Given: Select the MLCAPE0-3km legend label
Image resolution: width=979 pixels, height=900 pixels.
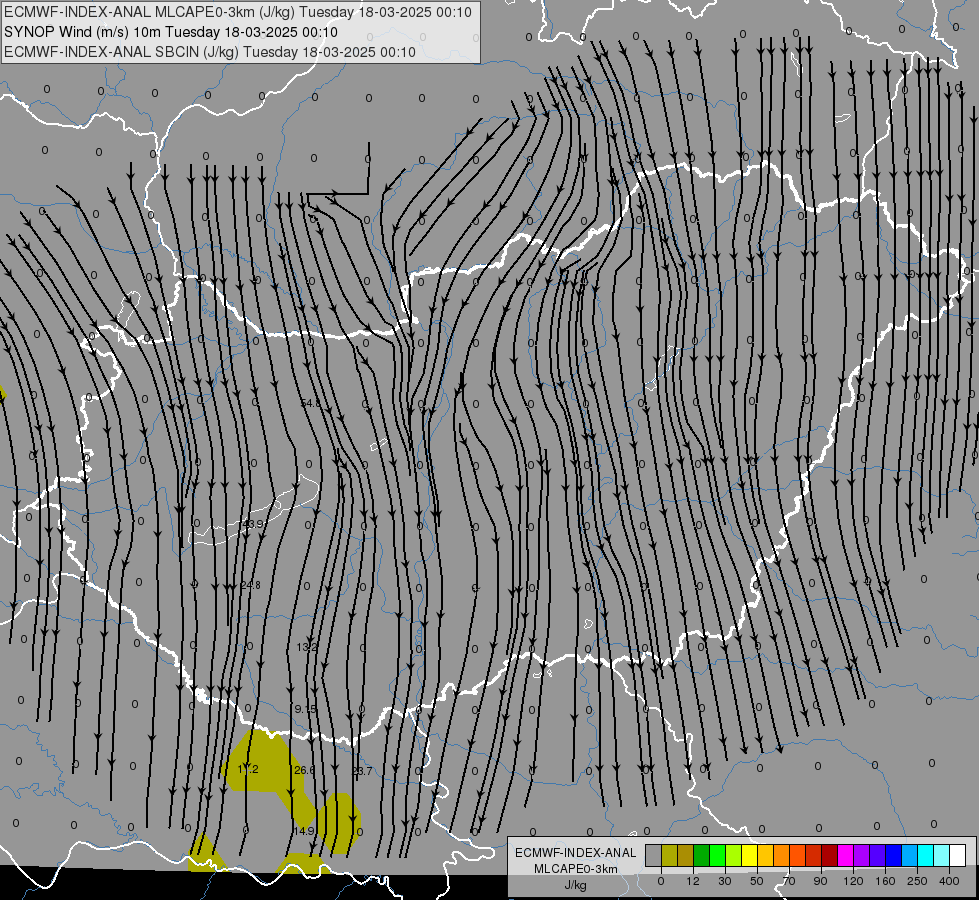Looking at the screenshot, I should (576, 869).
